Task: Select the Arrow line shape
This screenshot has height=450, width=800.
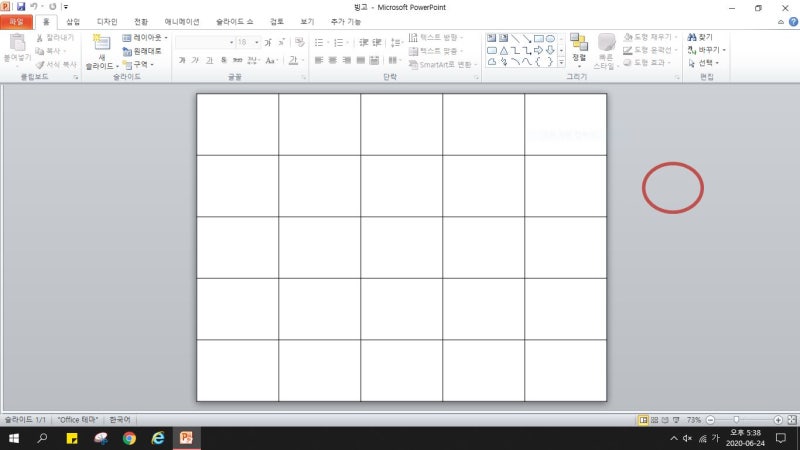Action: 527,39
